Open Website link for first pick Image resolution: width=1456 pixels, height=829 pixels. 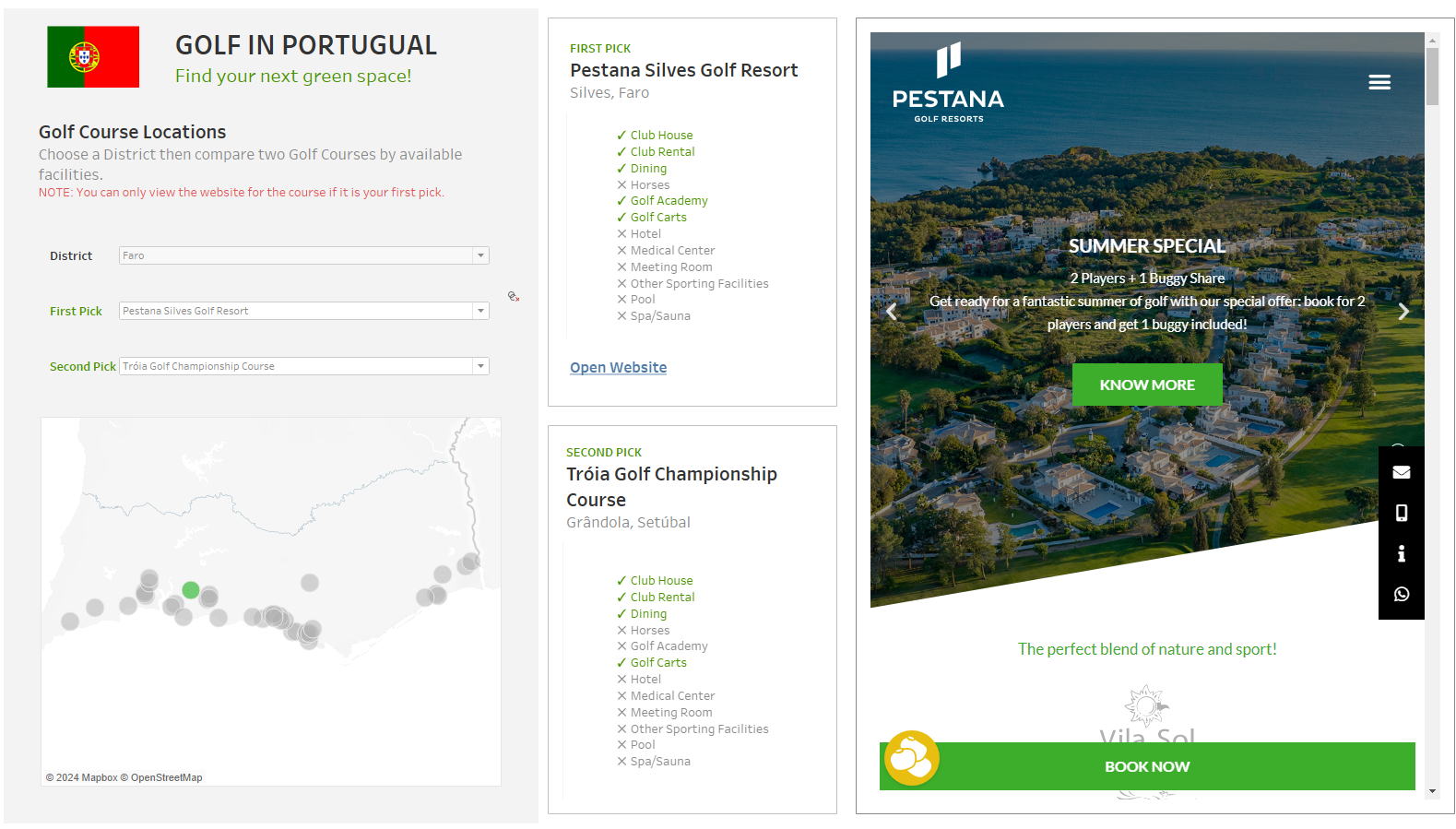coord(618,367)
